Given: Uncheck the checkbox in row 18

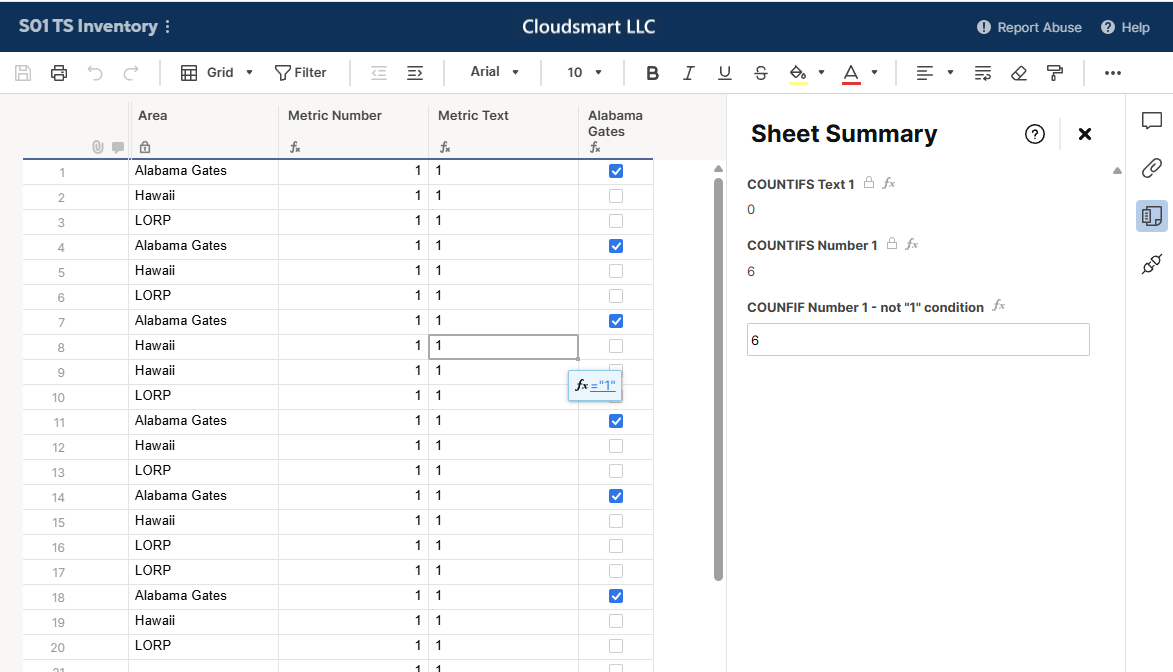Looking at the screenshot, I should (616, 596).
